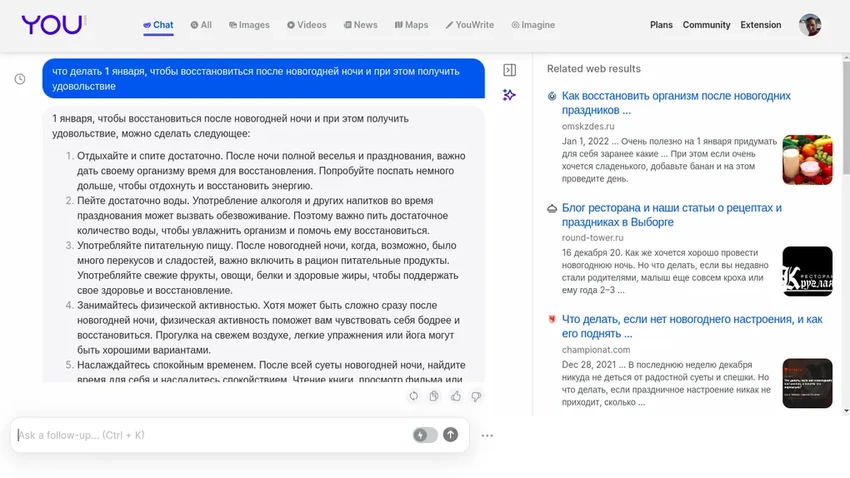Click omskzdes site favicon

pos(552,96)
